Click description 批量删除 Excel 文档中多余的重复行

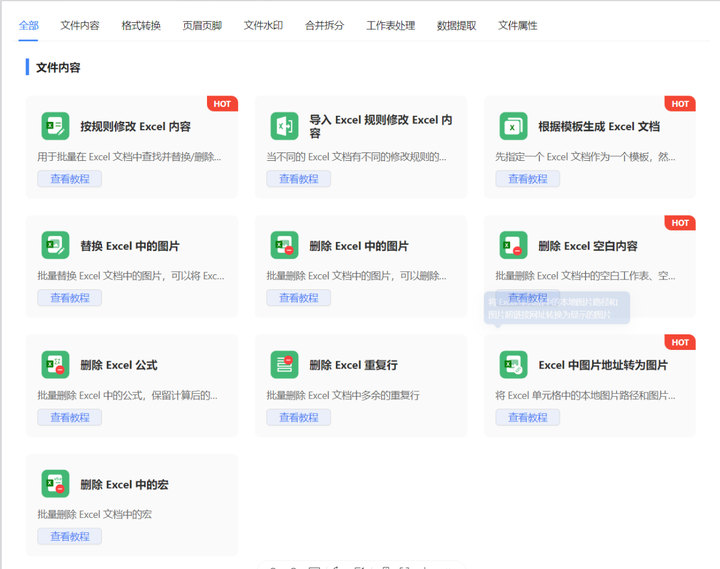click(343, 395)
